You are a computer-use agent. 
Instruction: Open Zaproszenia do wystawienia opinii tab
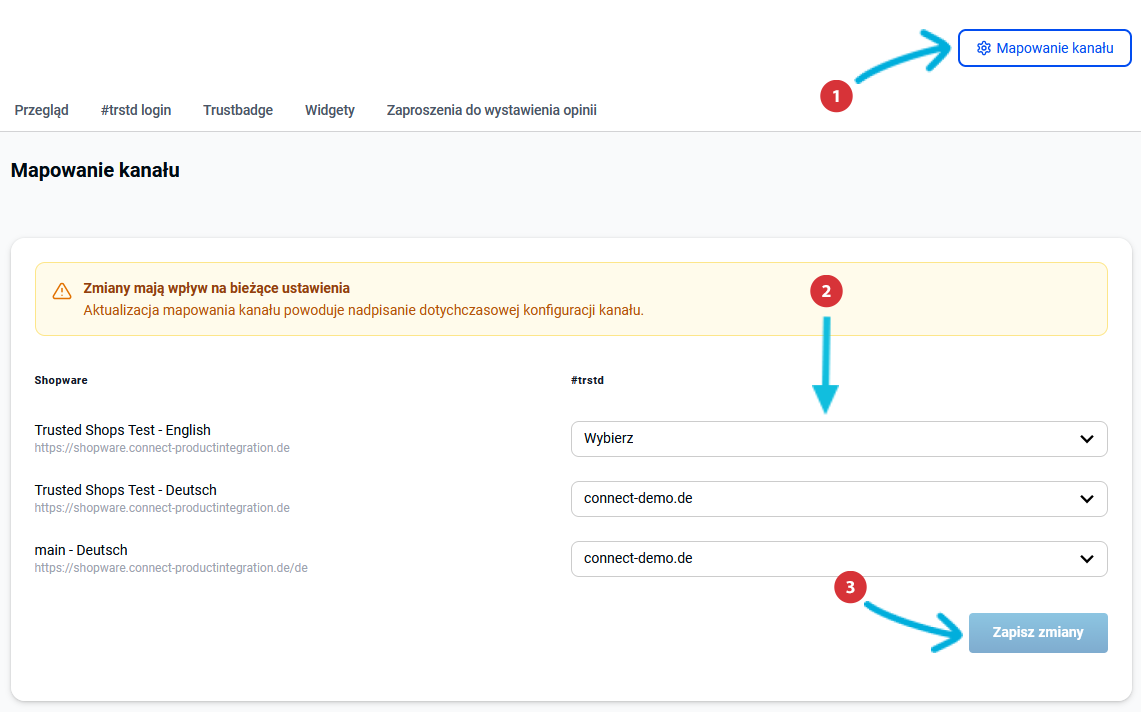(491, 110)
